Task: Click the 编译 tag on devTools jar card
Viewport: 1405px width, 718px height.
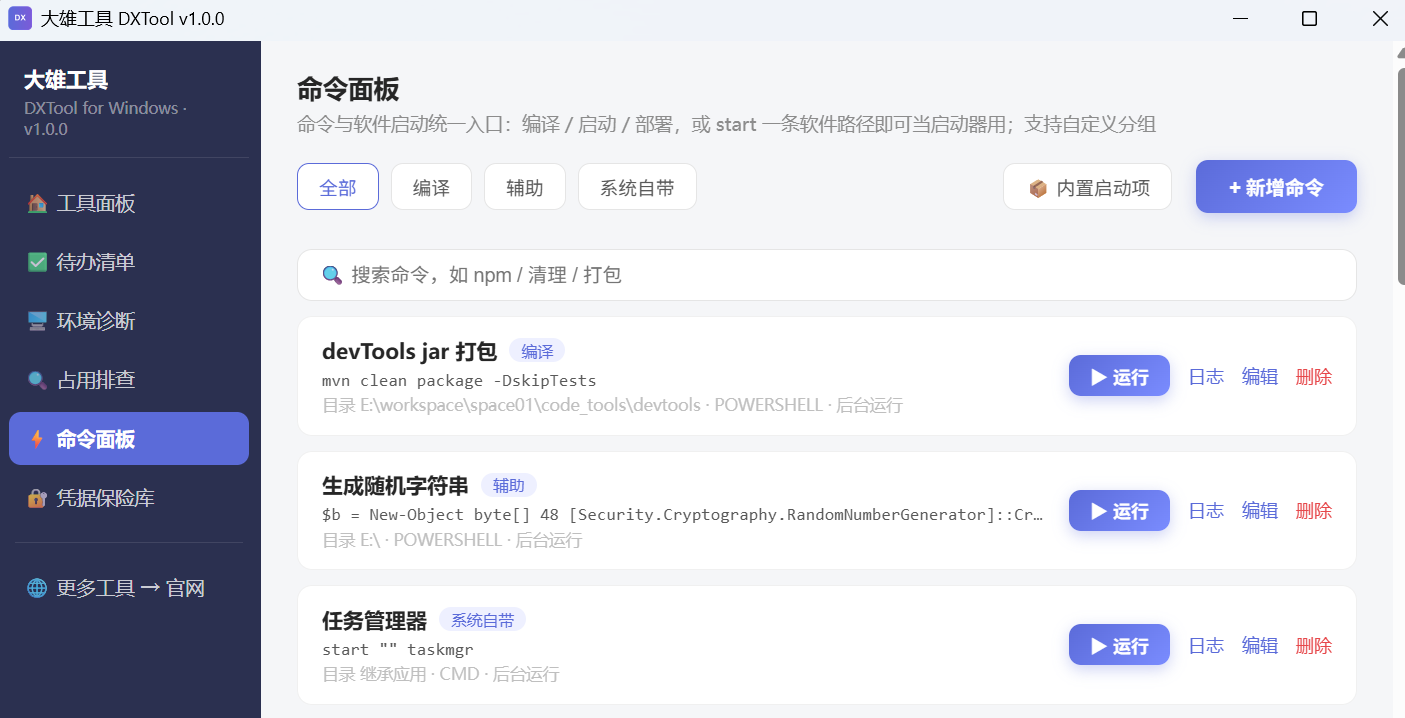Action: pos(537,351)
